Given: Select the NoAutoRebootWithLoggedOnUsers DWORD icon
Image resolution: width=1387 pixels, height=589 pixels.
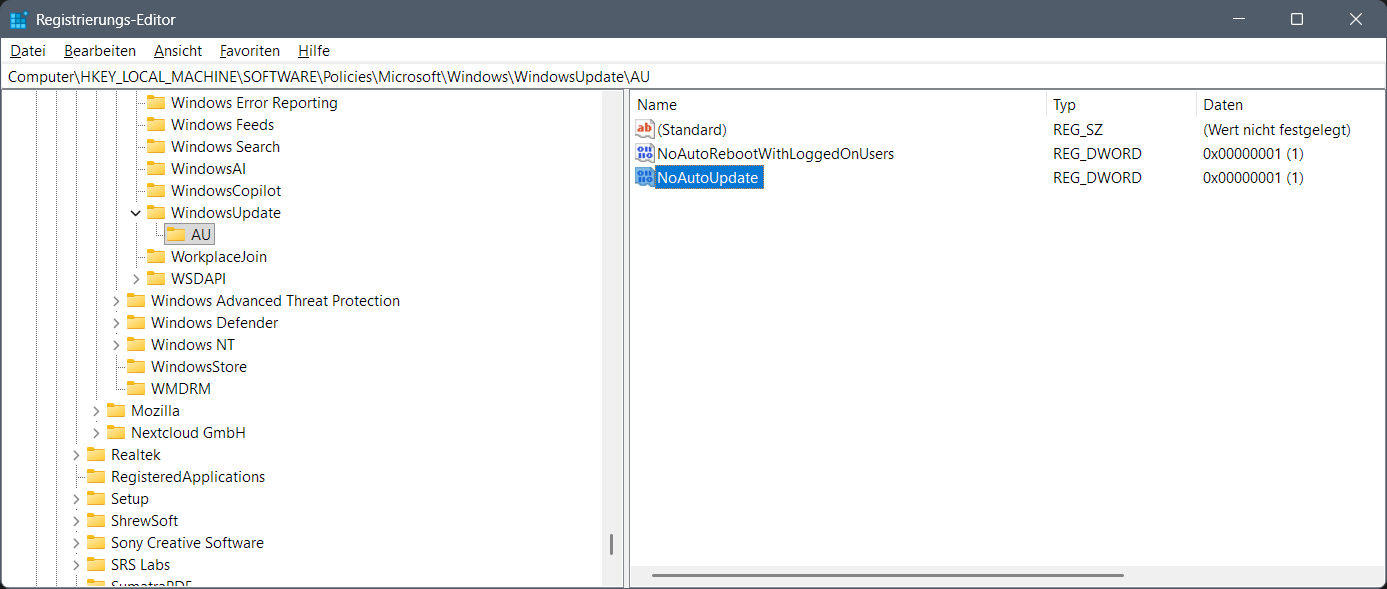Looking at the screenshot, I should tap(645, 153).
